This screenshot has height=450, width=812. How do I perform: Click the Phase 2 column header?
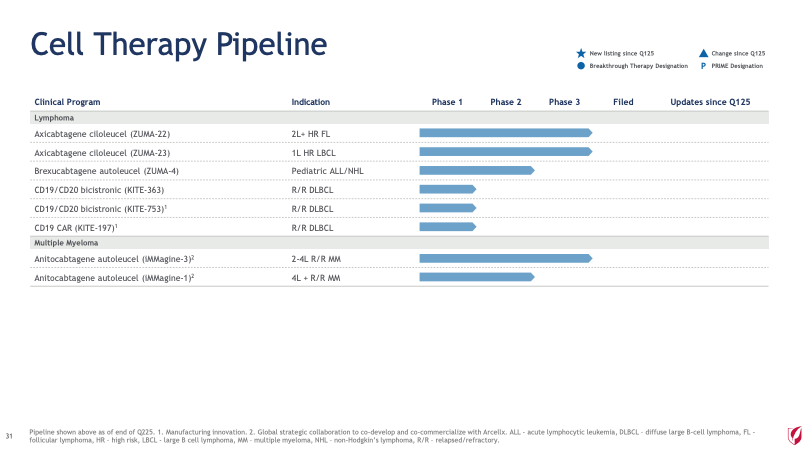point(506,102)
